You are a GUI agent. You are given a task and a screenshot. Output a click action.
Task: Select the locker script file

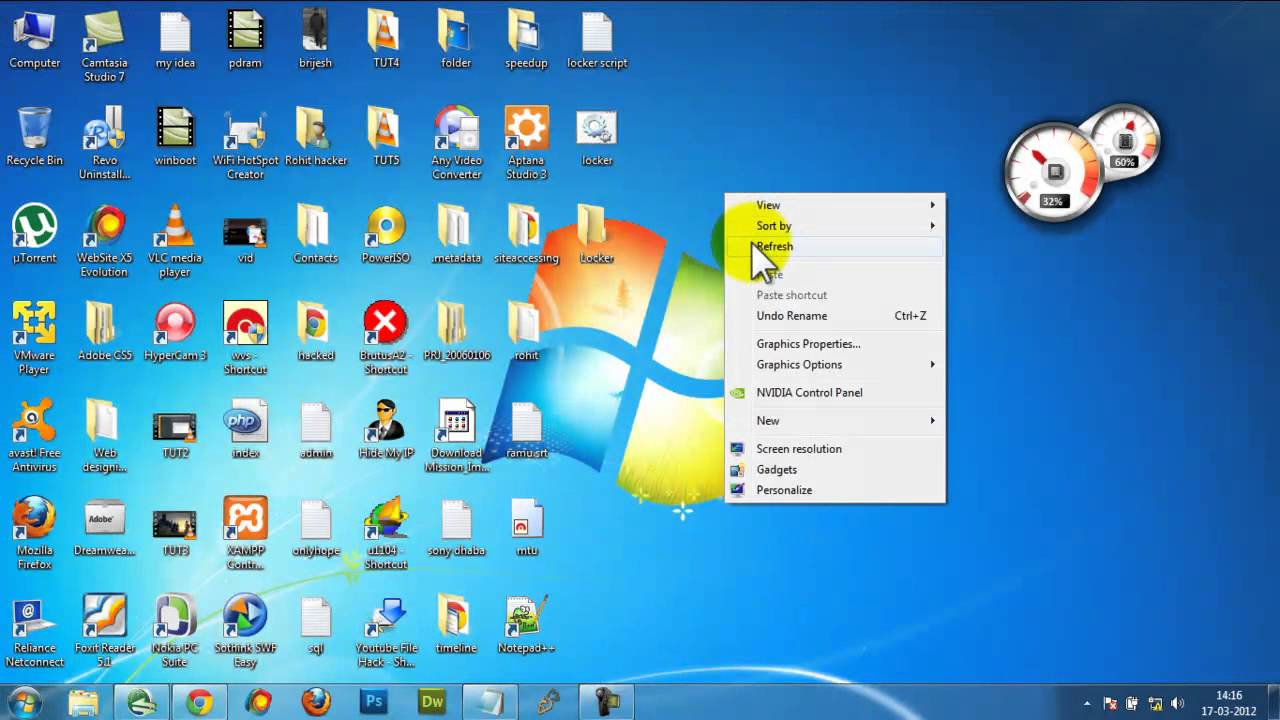(597, 41)
